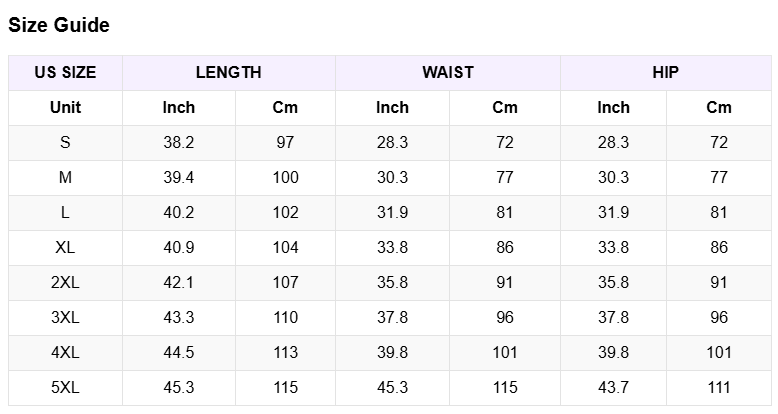The image size is (778, 414).
Task: Click the M size row label
Action: pyautogui.click(x=65, y=177)
